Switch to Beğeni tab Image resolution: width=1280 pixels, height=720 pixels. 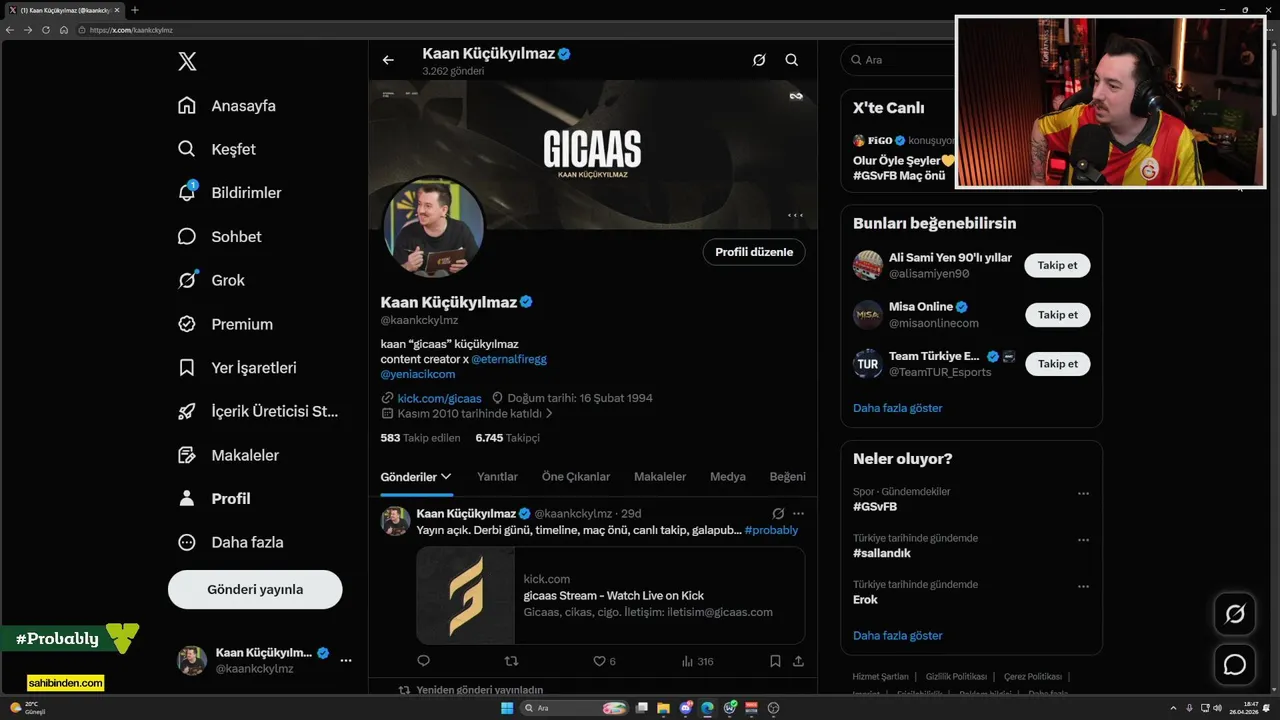[788, 477]
